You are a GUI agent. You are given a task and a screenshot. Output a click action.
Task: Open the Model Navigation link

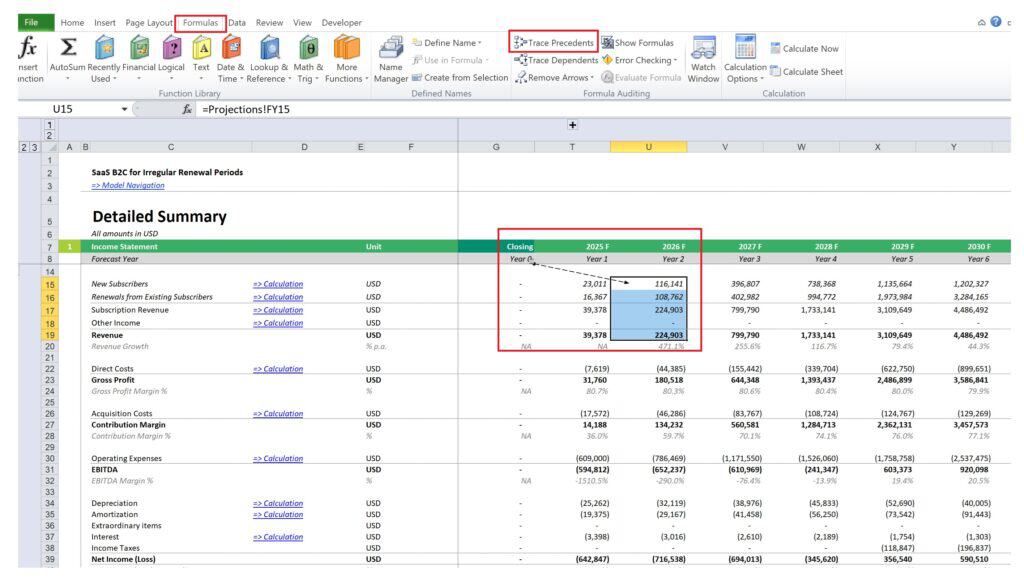[x=128, y=185]
